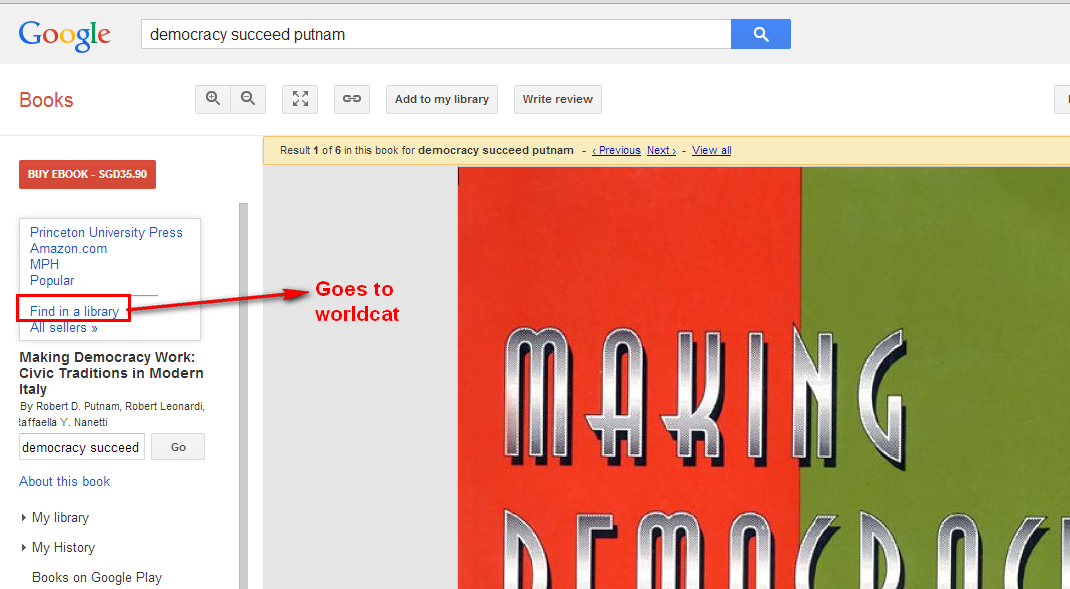1070x589 pixels.
Task: Switch book viewer to fullscreen mode
Action: point(300,99)
